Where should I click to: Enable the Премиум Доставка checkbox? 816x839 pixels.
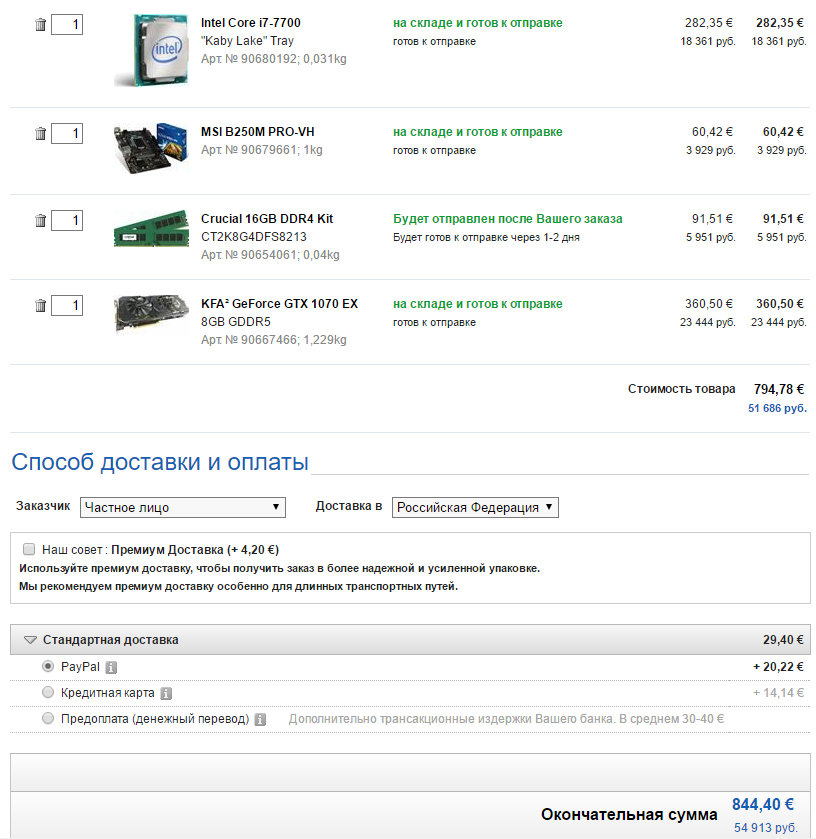[x=28, y=549]
